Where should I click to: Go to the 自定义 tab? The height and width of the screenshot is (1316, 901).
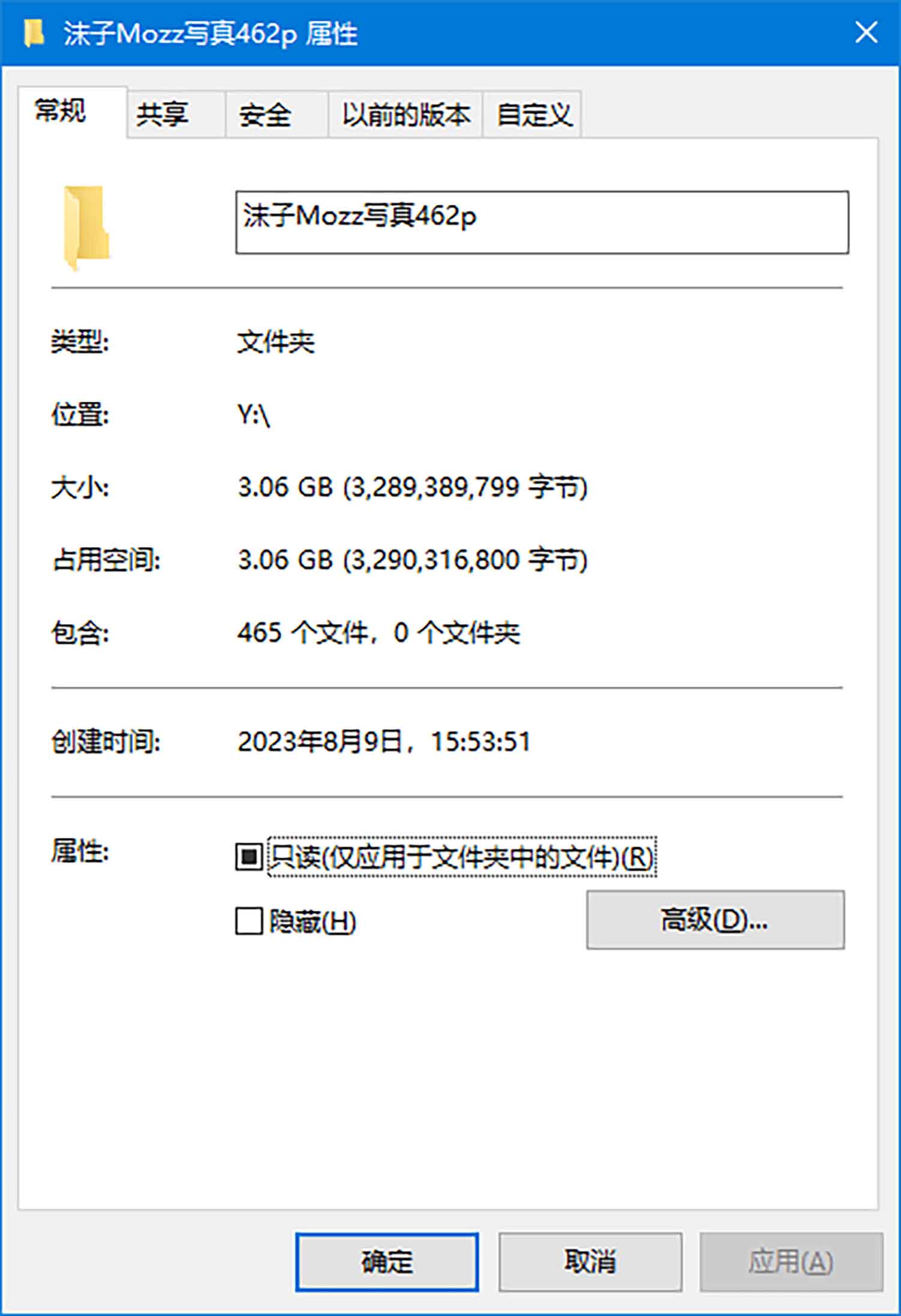(532, 114)
